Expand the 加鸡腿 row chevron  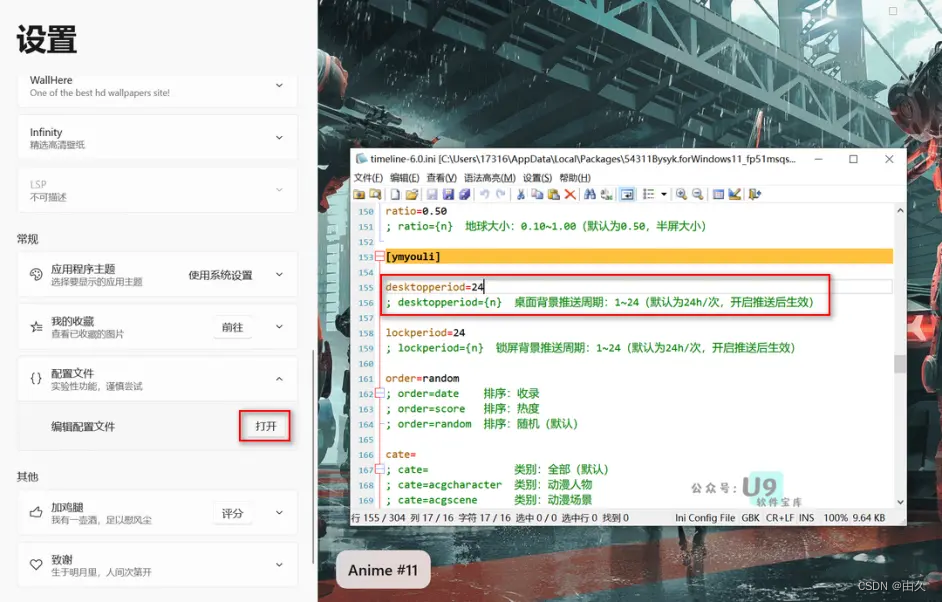(x=279, y=512)
